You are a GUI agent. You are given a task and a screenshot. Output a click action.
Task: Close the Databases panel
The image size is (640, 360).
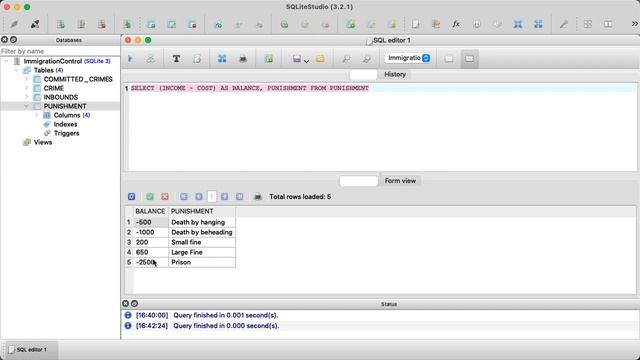point(4,40)
